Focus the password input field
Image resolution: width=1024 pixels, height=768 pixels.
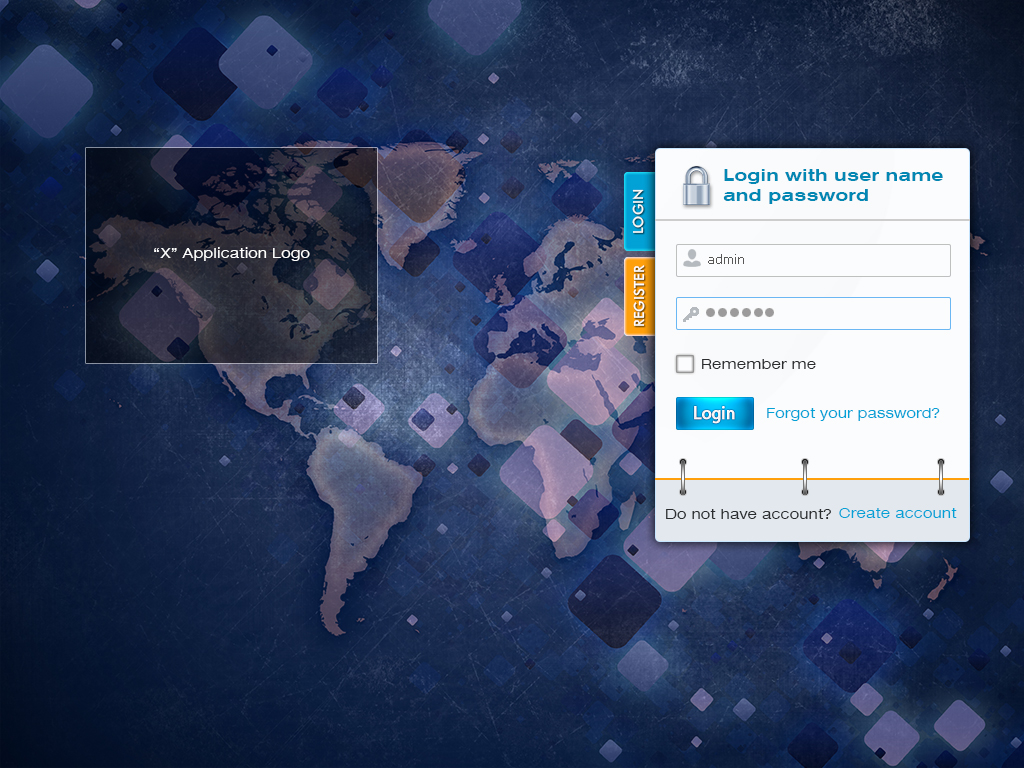(x=813, y=313)
